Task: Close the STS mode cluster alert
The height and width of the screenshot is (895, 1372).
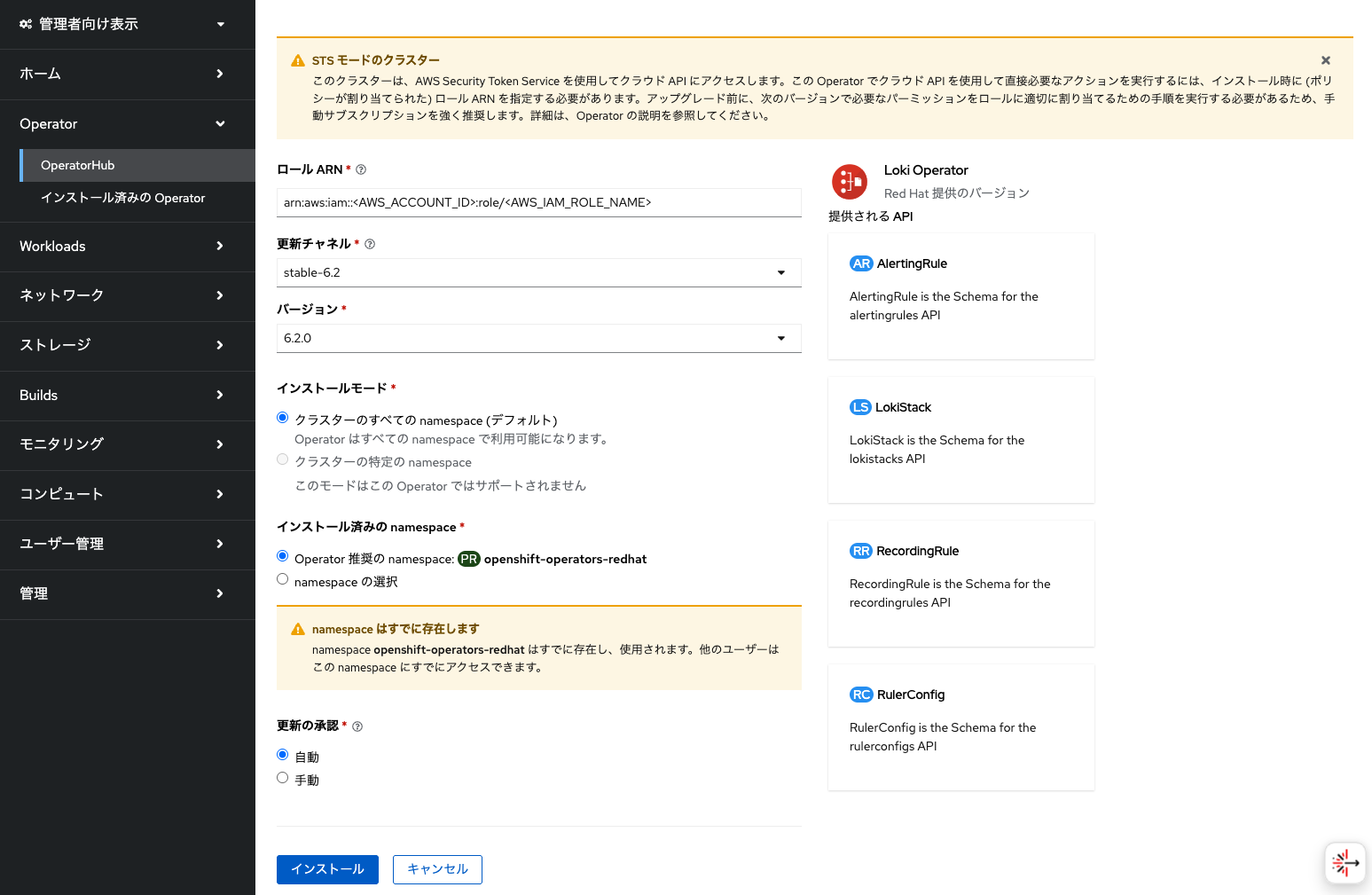Action: (x=1326, y=60)
